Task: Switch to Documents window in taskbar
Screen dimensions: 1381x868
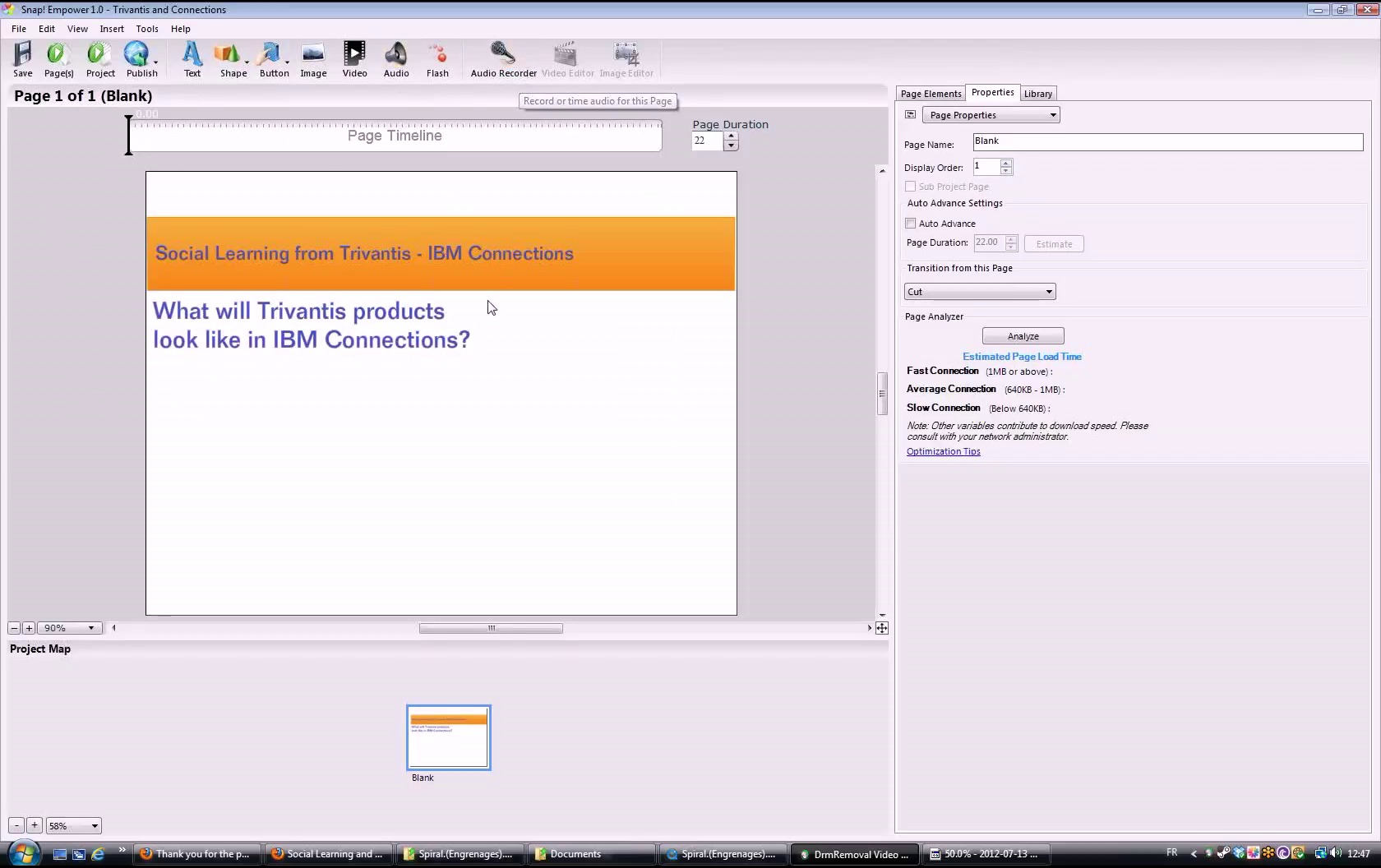Action: (592, 854)
